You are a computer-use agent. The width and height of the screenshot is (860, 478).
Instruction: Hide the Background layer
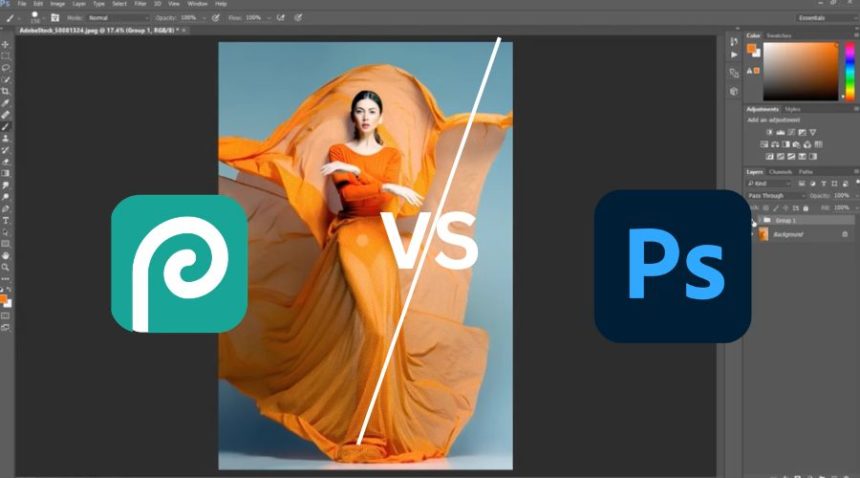tap(752, 235)
